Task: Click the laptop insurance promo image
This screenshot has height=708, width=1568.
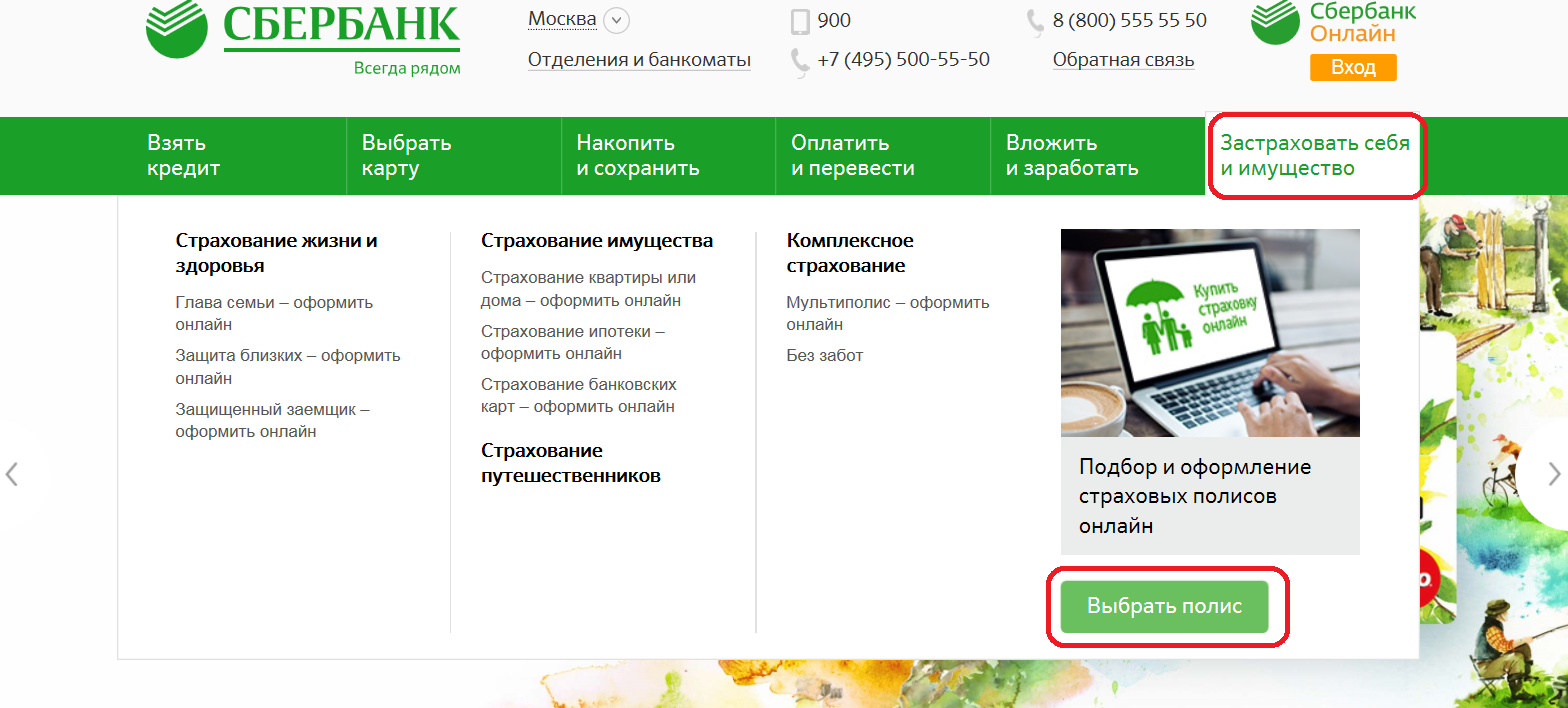Action: coord(1210,333)
